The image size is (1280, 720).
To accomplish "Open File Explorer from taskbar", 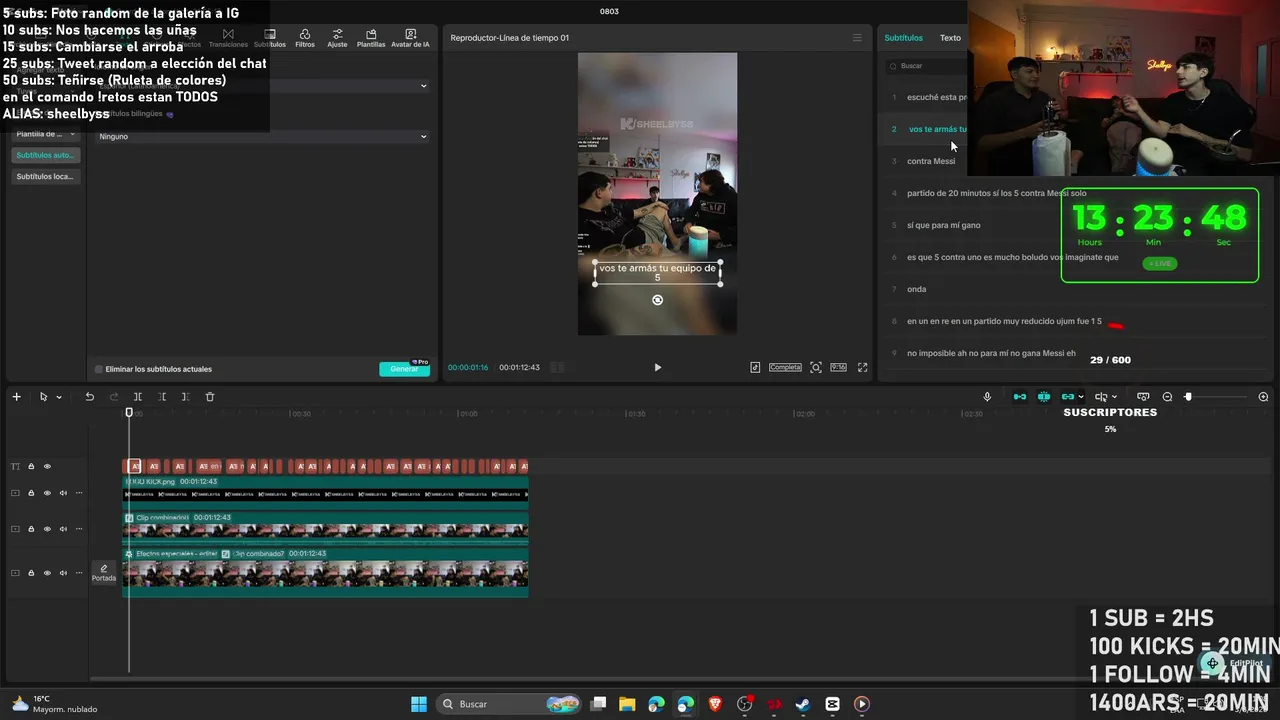I will [627, 704].
